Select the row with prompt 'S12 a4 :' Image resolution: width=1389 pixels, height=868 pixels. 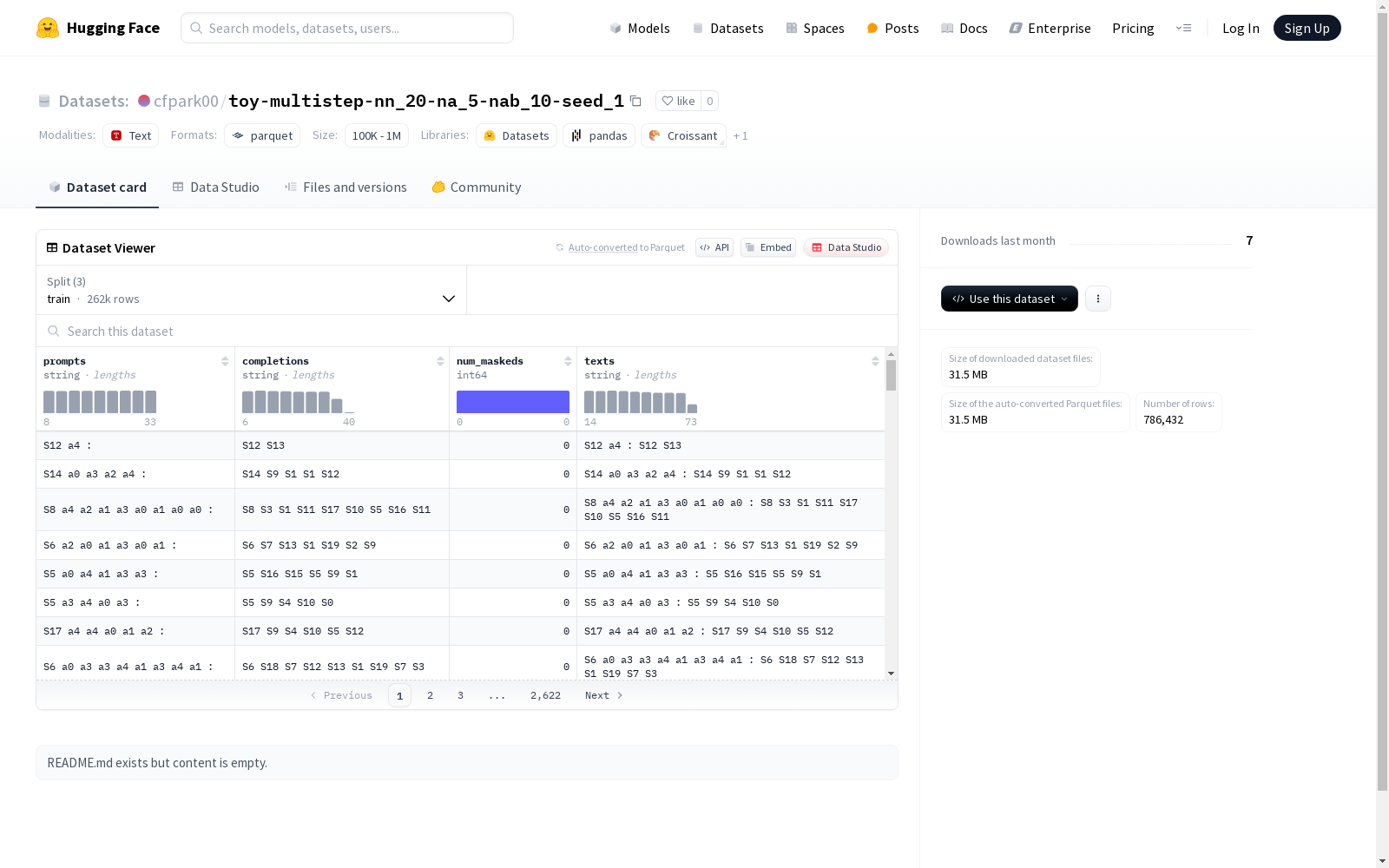point(460,445)
